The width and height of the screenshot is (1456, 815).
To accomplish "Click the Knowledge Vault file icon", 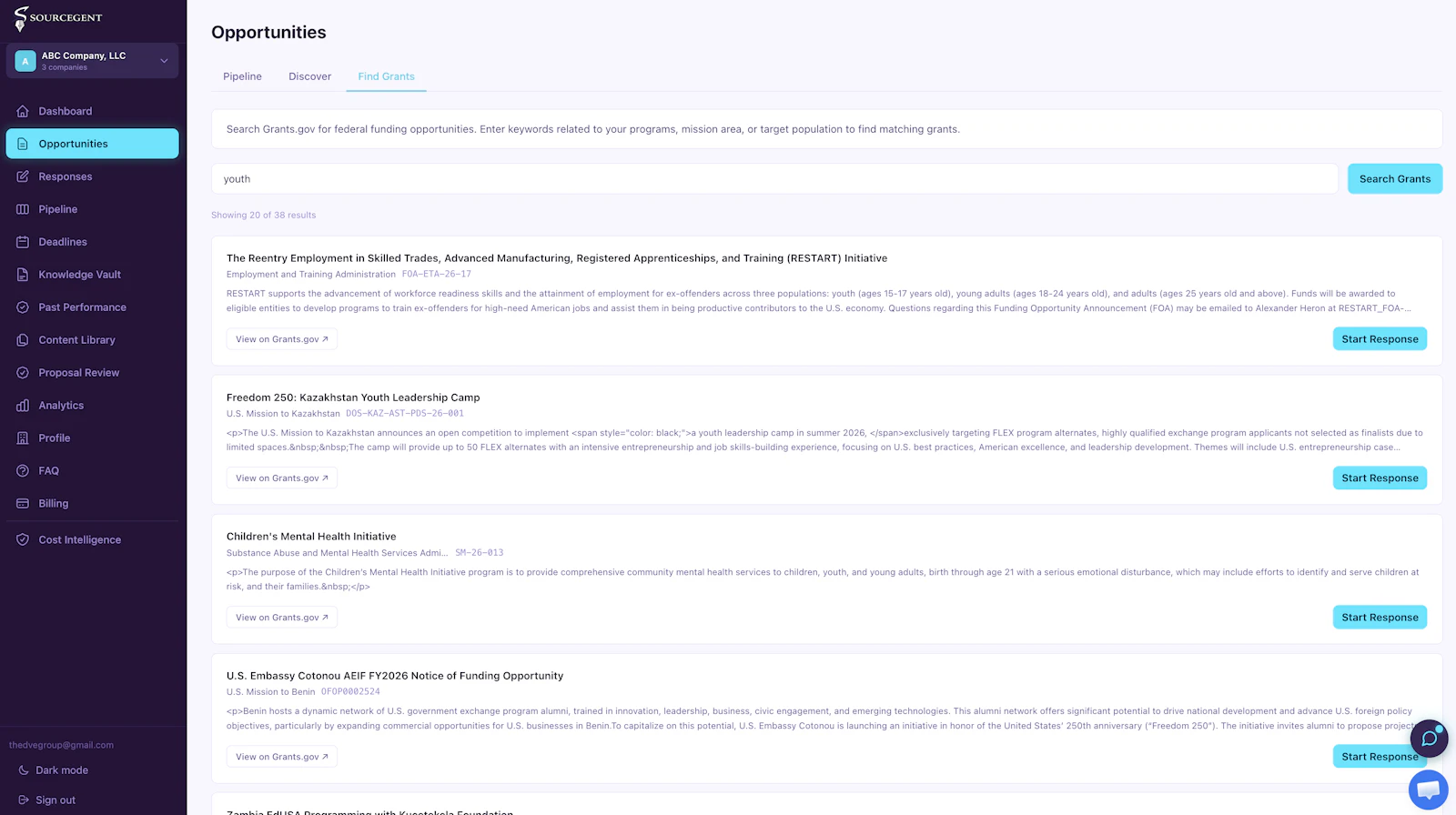I will 23,275.
